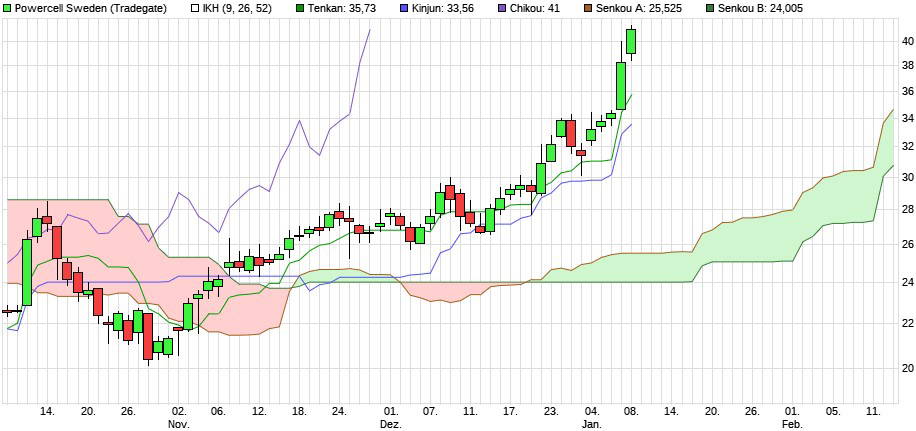This screenshot has height=431, width=916.
Task: Click the 06. date label in November
Action: pyautogui.click(x=219, y=411)
